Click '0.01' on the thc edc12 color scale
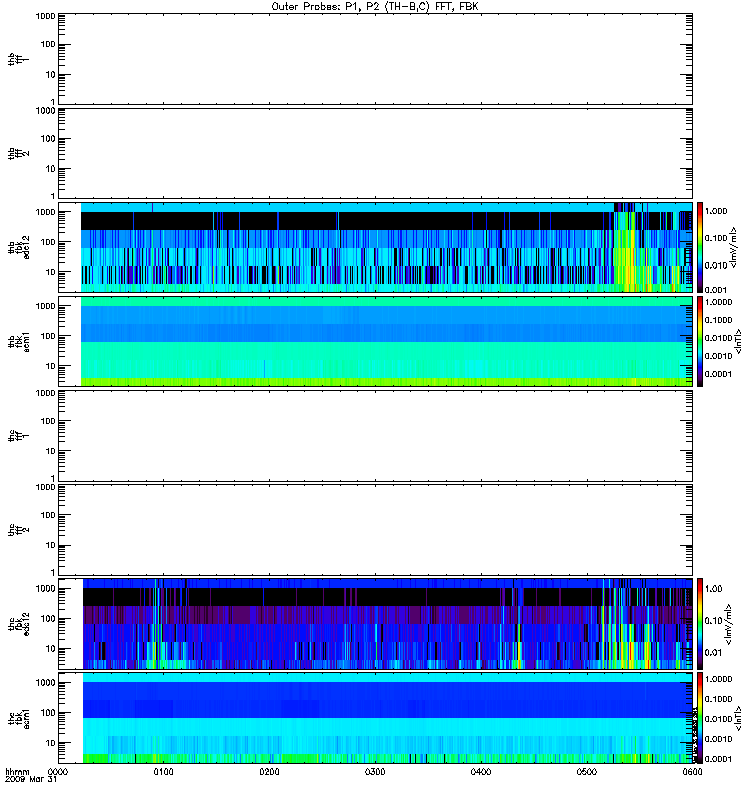This screenshot has width=750, height=800. (713, 653)
